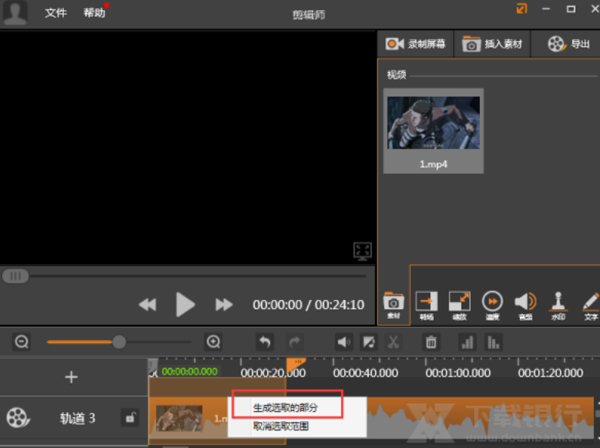Choose 生成选取的部分 from context menu

click(286, 407)
